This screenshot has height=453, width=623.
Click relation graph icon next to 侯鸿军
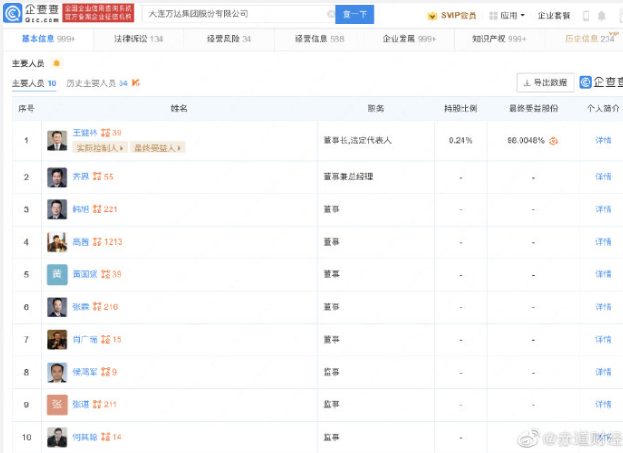[x=105, y=372]
